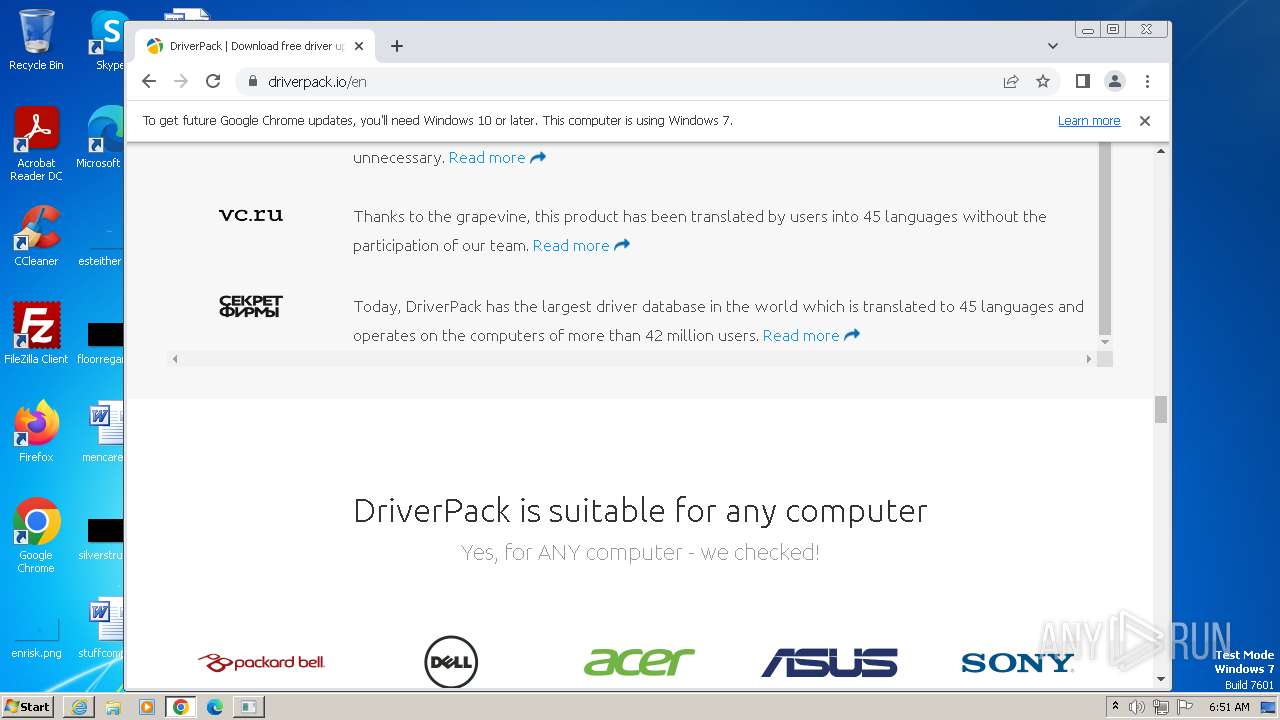
Task: Select the DriverPack browser tab
Action: [x=255, y=46]
